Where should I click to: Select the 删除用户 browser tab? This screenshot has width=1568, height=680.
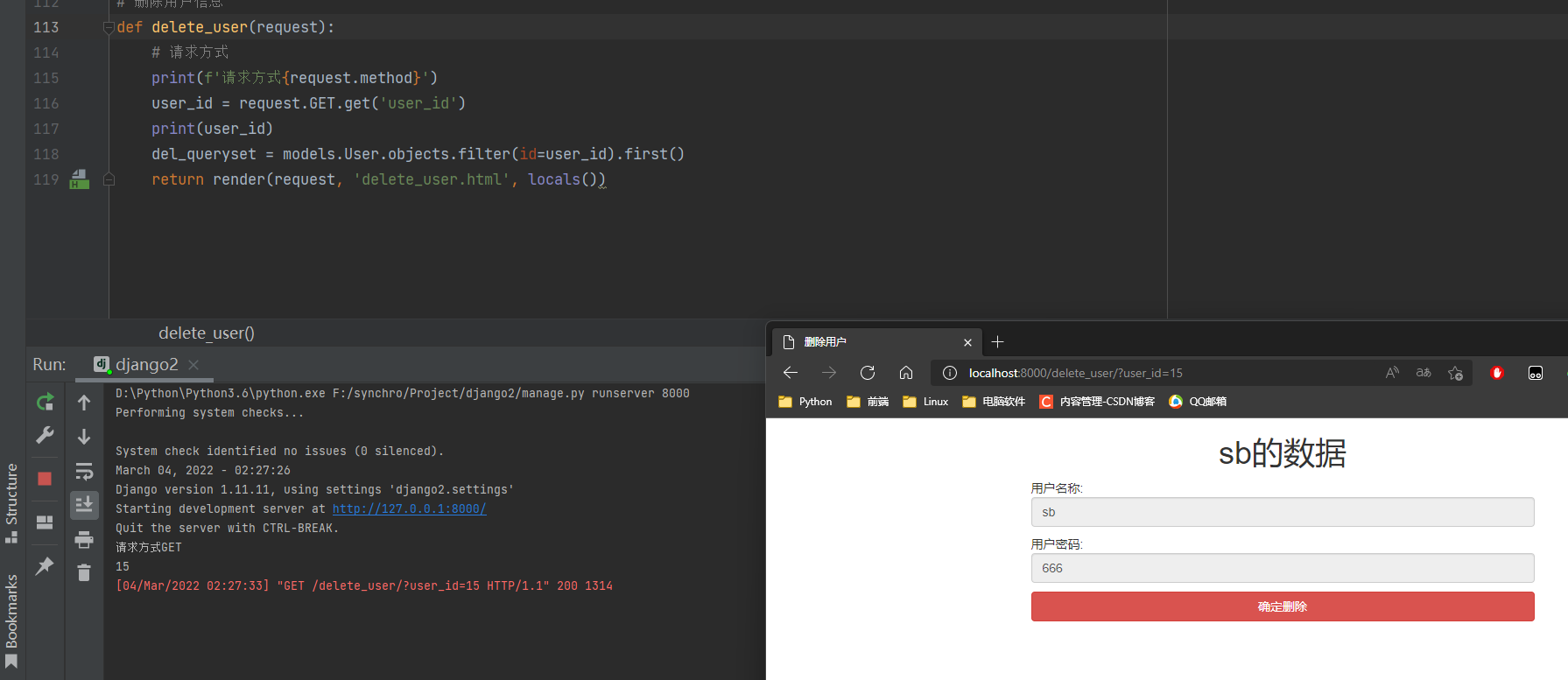875,342
